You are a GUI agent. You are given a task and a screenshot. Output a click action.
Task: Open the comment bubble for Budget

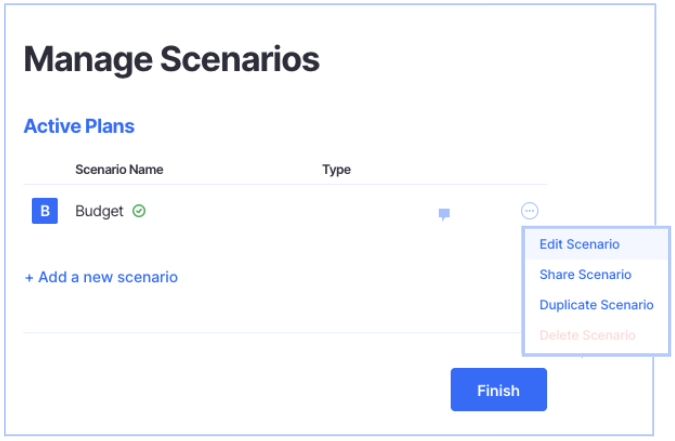pyautogui.click(x=444, y=214)
